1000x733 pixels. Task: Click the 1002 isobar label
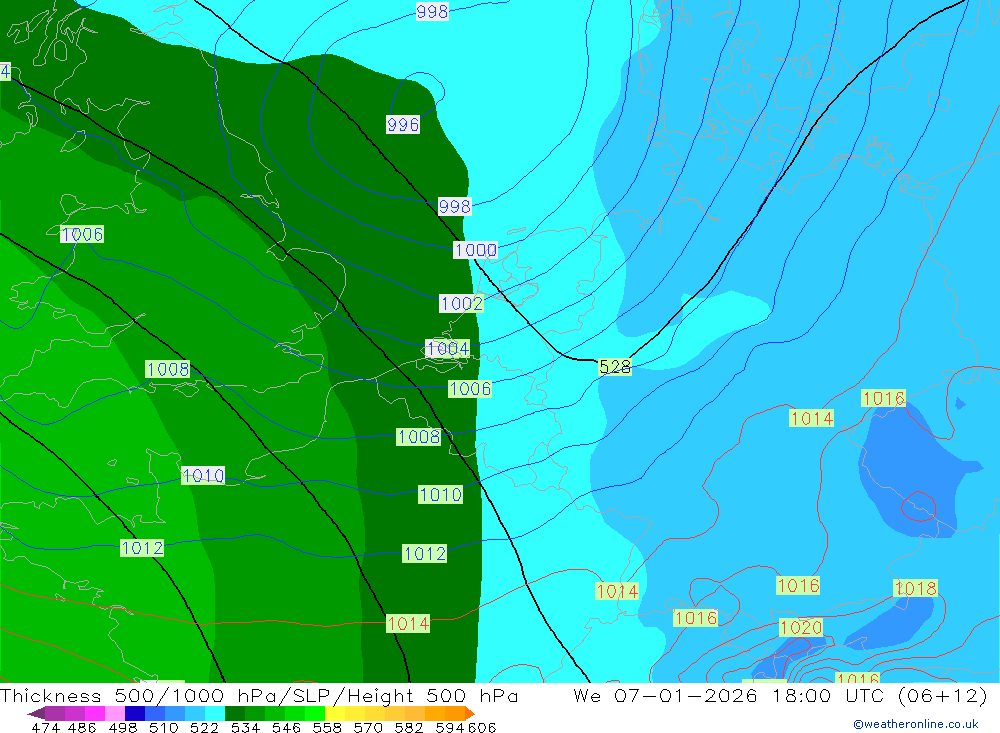(461, 304)
